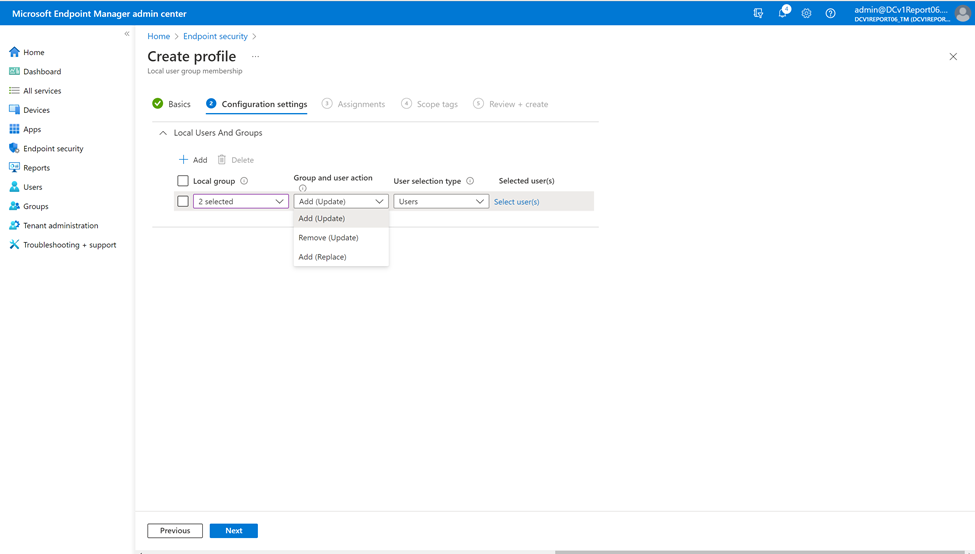Click the User selection type info icon
Image resolution: width=975 pixels, height=554 pixels.
point(470,181)
